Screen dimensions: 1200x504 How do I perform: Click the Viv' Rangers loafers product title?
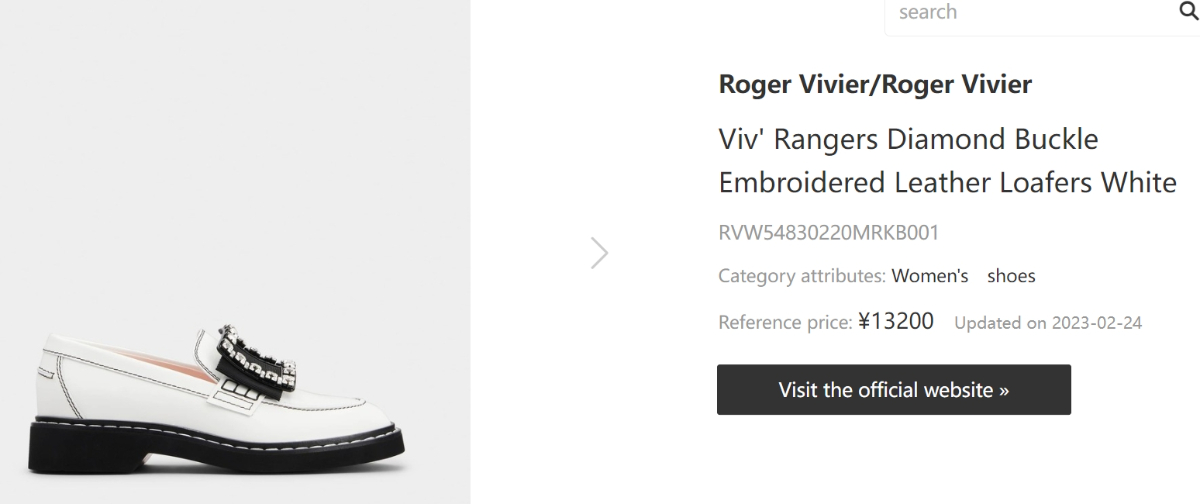908,139
